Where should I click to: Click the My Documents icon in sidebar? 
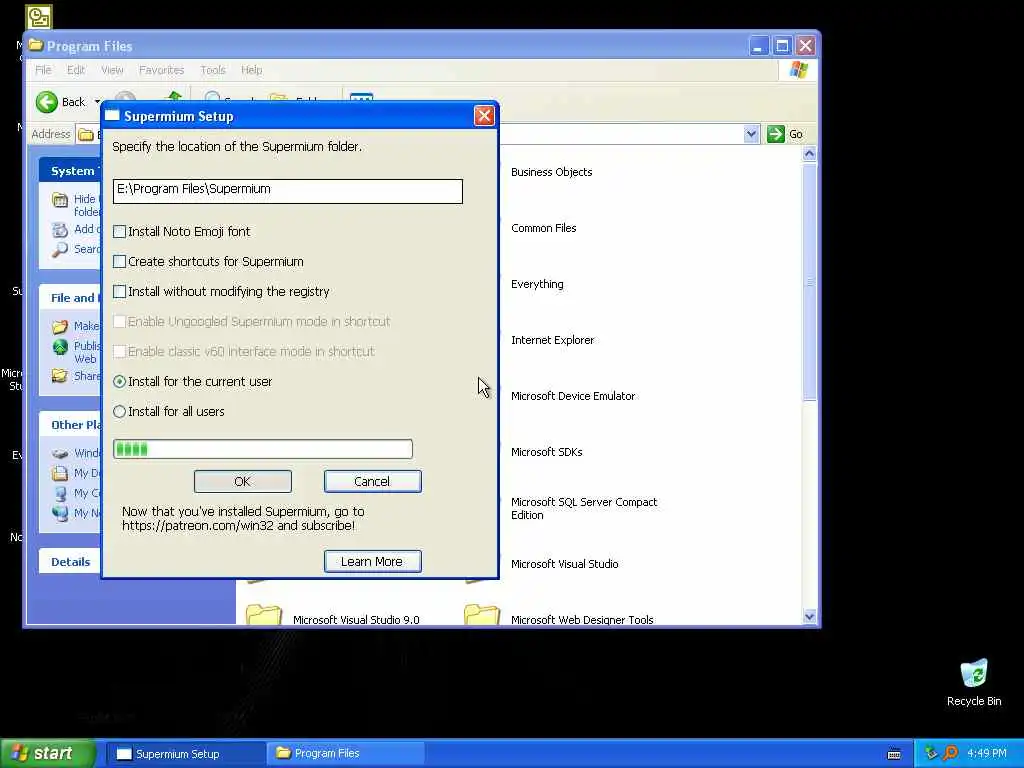[x=60, y=473]
